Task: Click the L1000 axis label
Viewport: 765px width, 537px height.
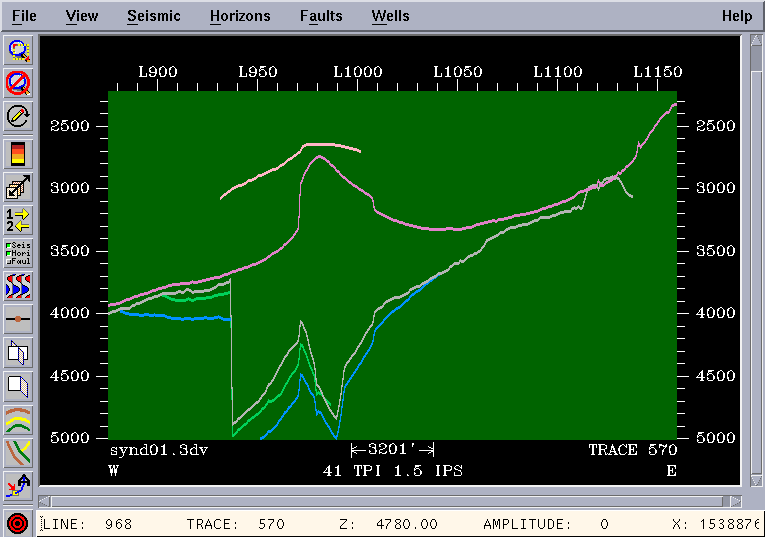Action: (x=358, y=72)
